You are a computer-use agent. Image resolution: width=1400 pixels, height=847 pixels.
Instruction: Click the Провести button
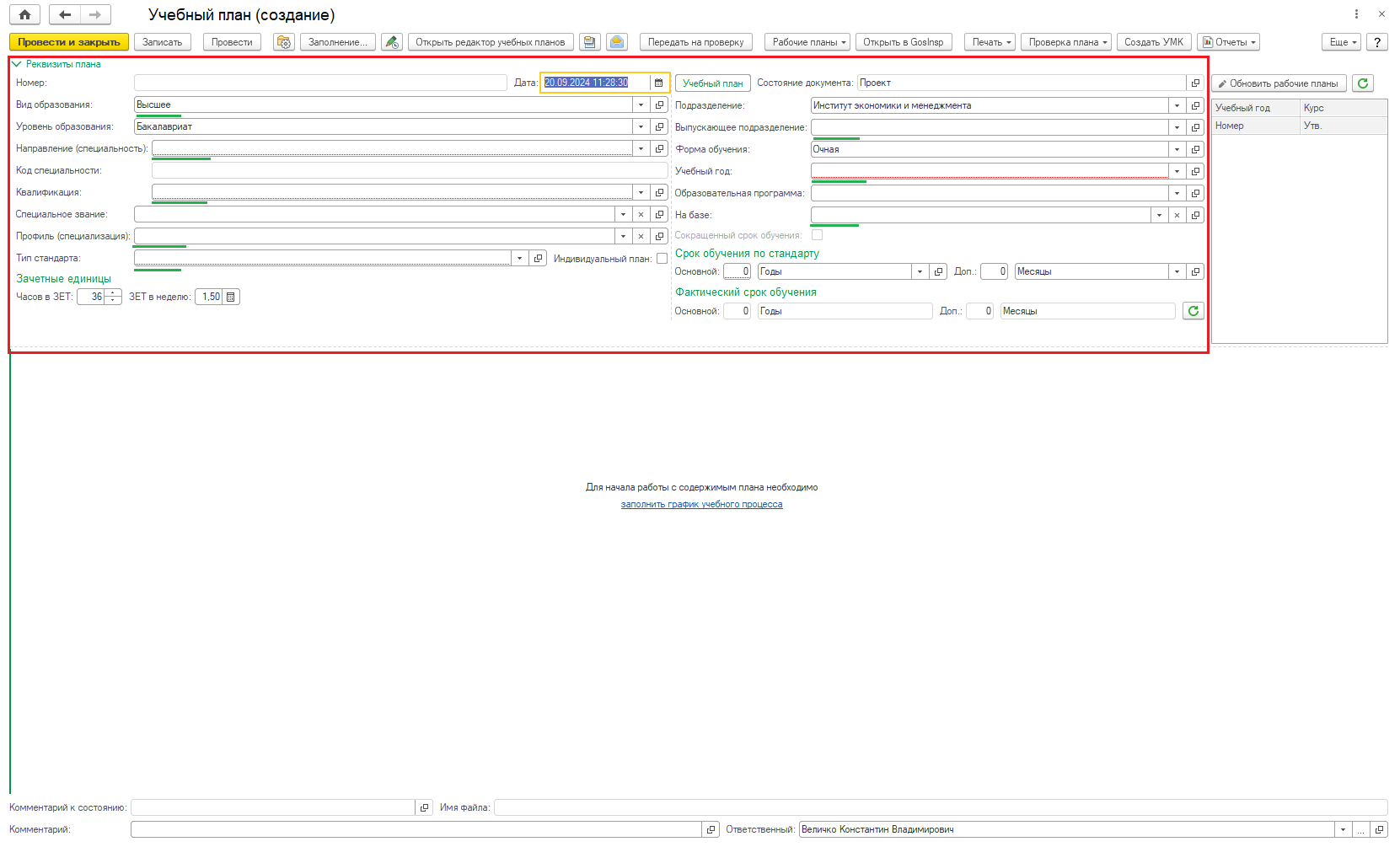click(x=232, y=42)
